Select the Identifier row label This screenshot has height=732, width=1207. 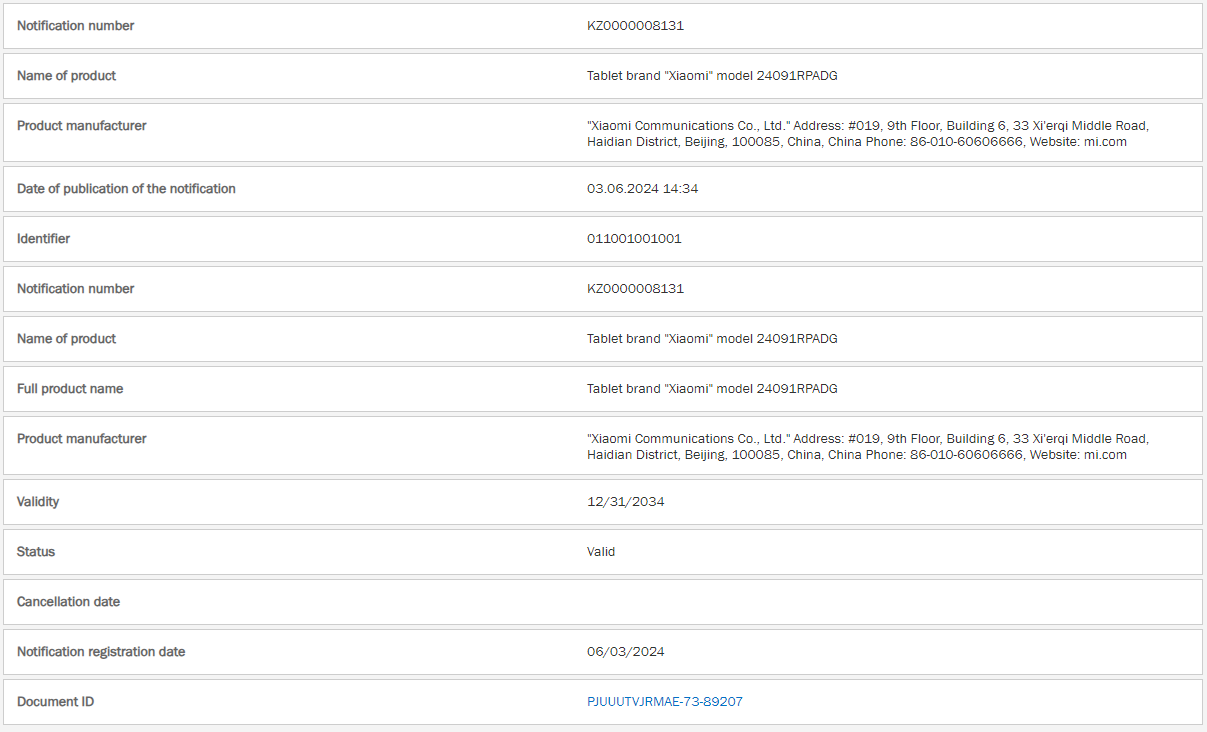click(x=44, y=239)
